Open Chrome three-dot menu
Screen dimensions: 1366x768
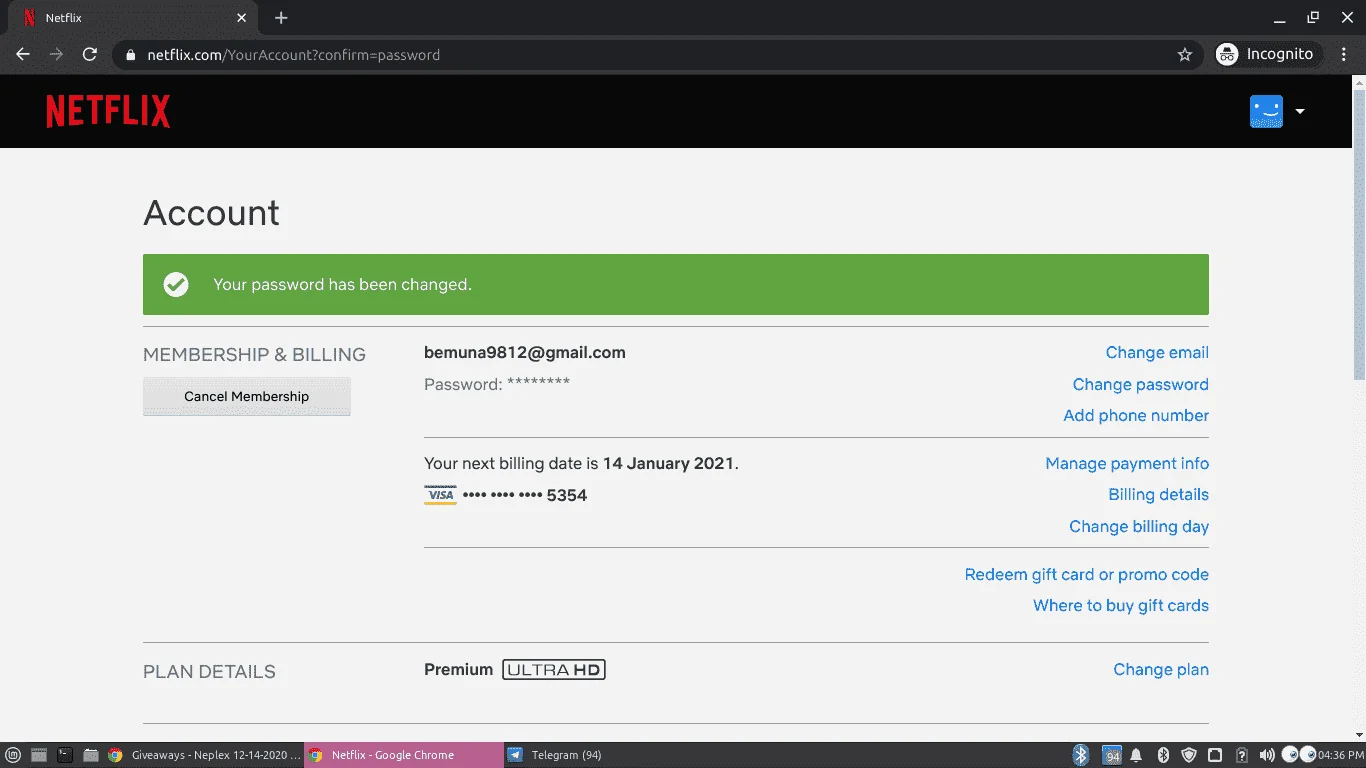tap(1344, 55)
